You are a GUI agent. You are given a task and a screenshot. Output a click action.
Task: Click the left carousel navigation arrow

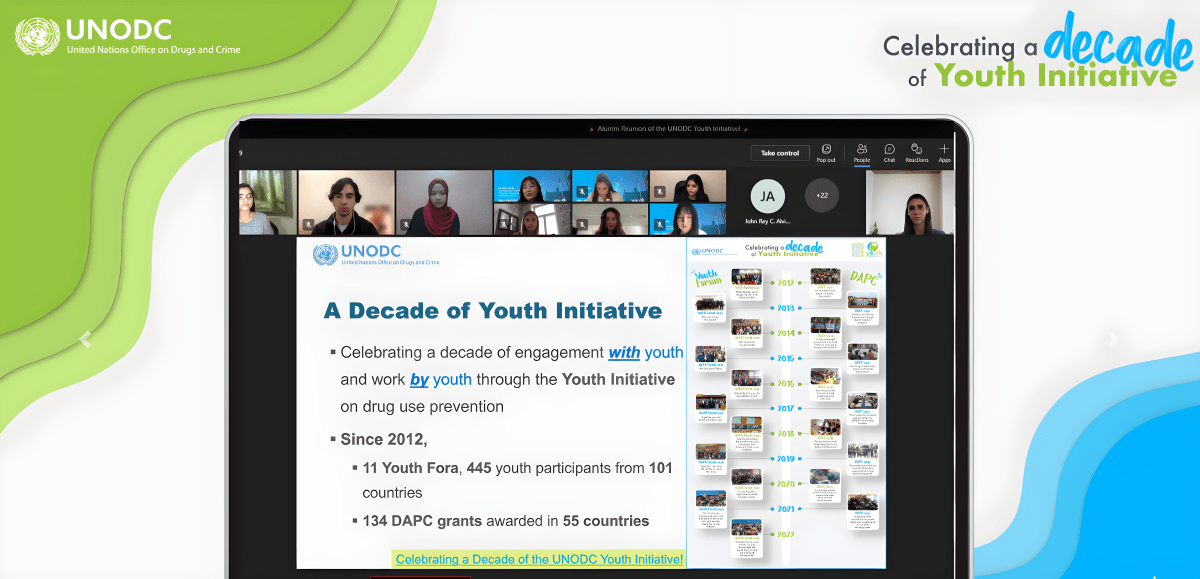pyautogui.click(x=85, y=340)
